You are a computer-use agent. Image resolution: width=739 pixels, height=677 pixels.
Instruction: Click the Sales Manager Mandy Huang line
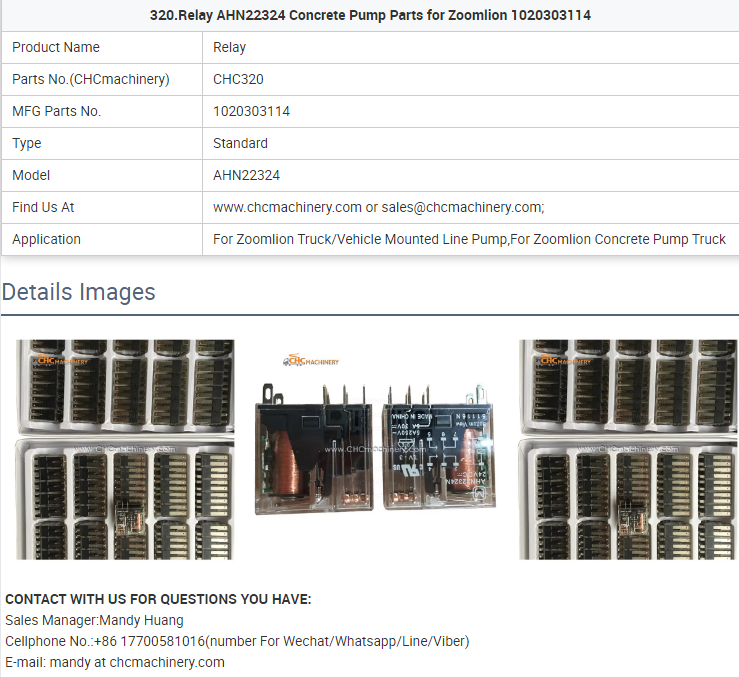(94, 620)
